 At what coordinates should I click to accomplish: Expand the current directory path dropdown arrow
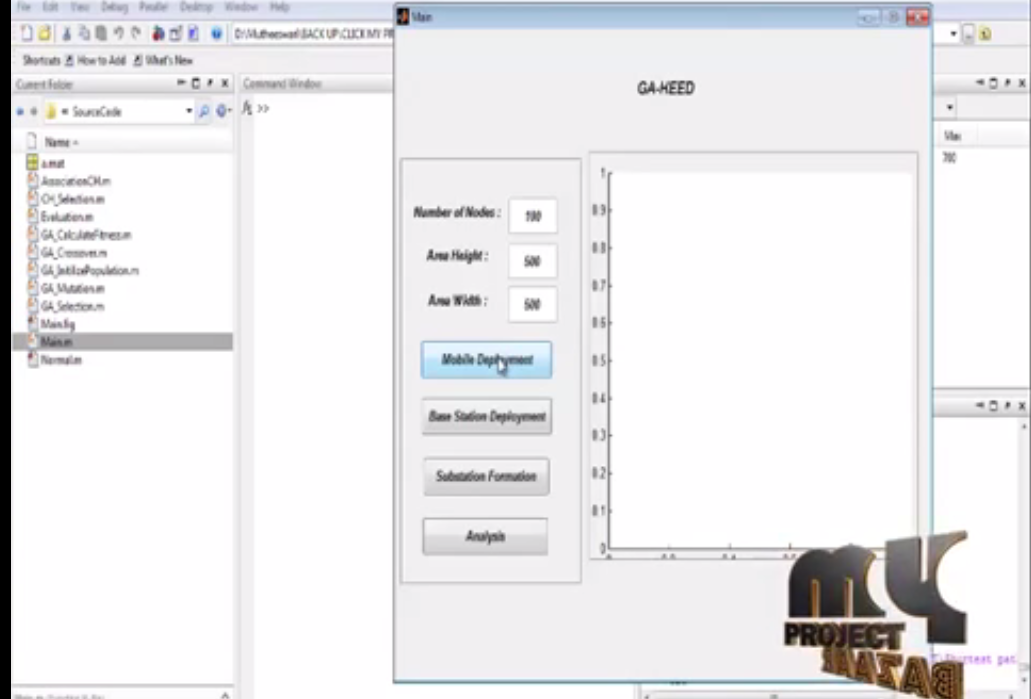coord(953,34)
